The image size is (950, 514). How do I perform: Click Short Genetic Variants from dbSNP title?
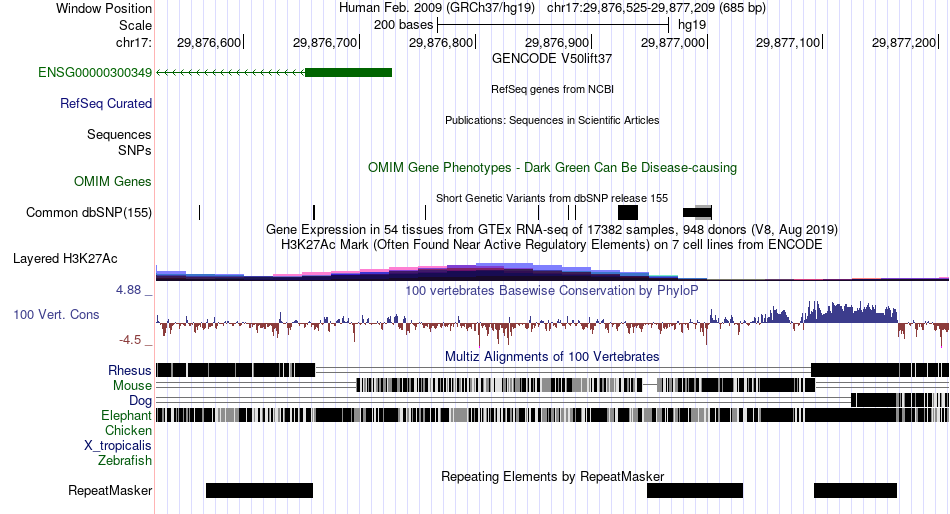click(x=552, y=198)
